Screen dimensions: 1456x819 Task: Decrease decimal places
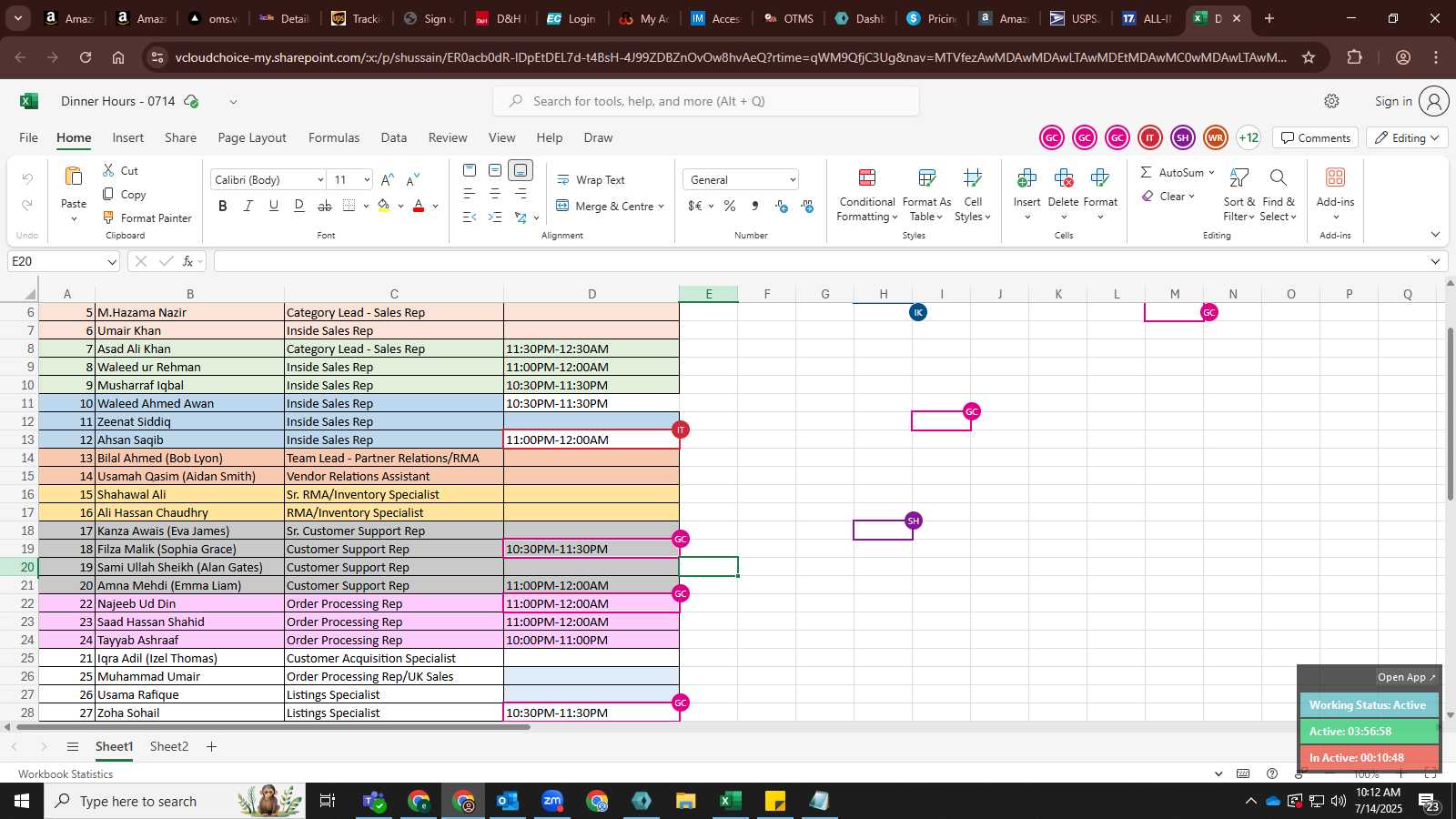click(x=807, y=207)
